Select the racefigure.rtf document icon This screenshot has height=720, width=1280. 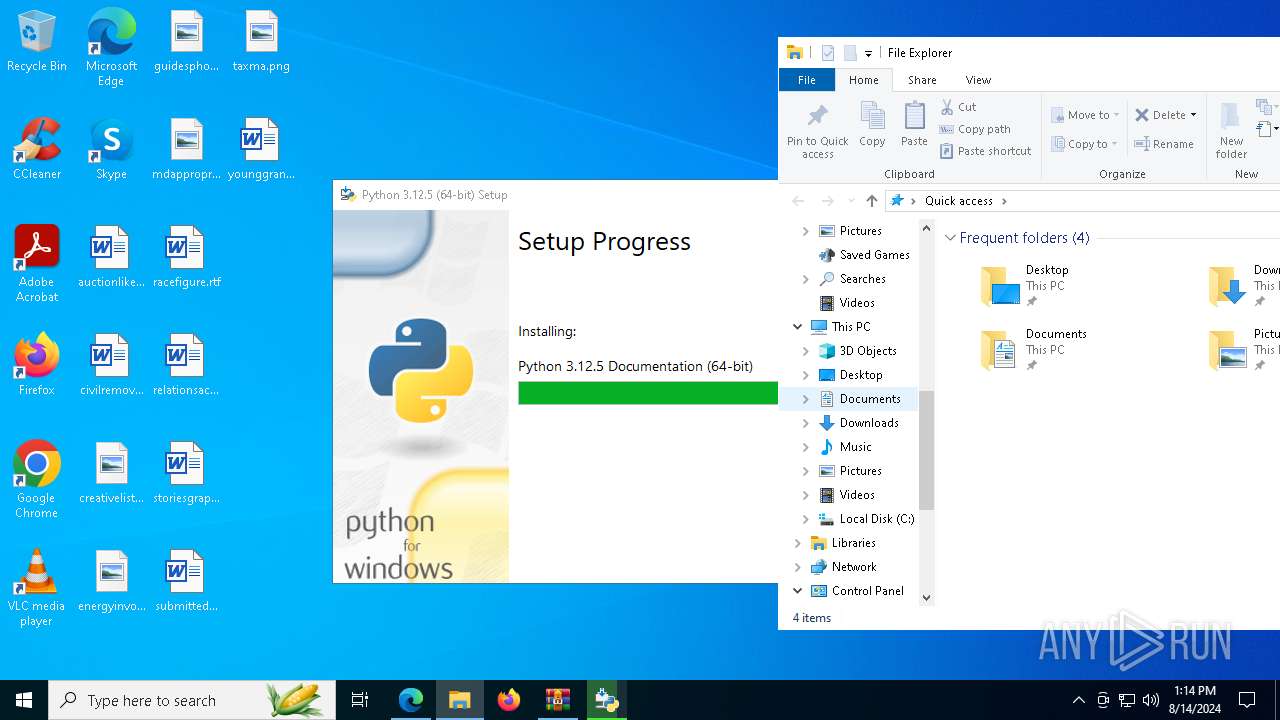tap(186, 257)
